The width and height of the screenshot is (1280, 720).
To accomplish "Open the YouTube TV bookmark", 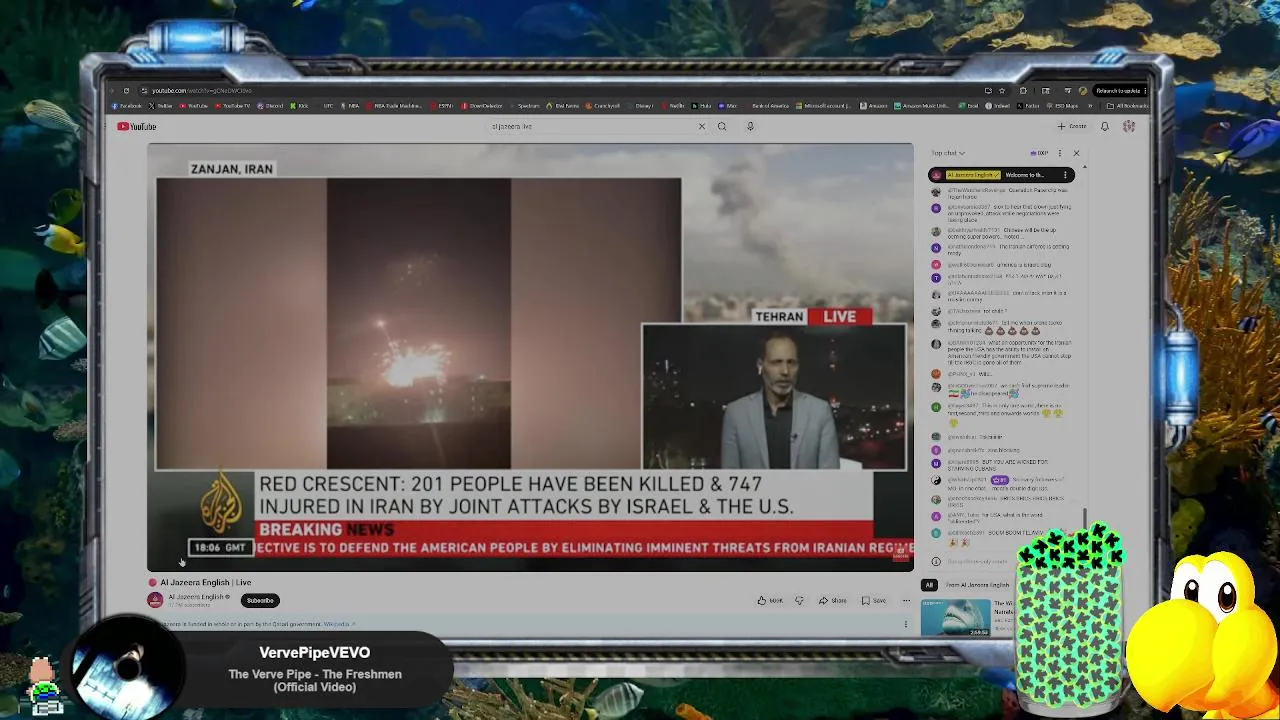I will tap(233, 106).
